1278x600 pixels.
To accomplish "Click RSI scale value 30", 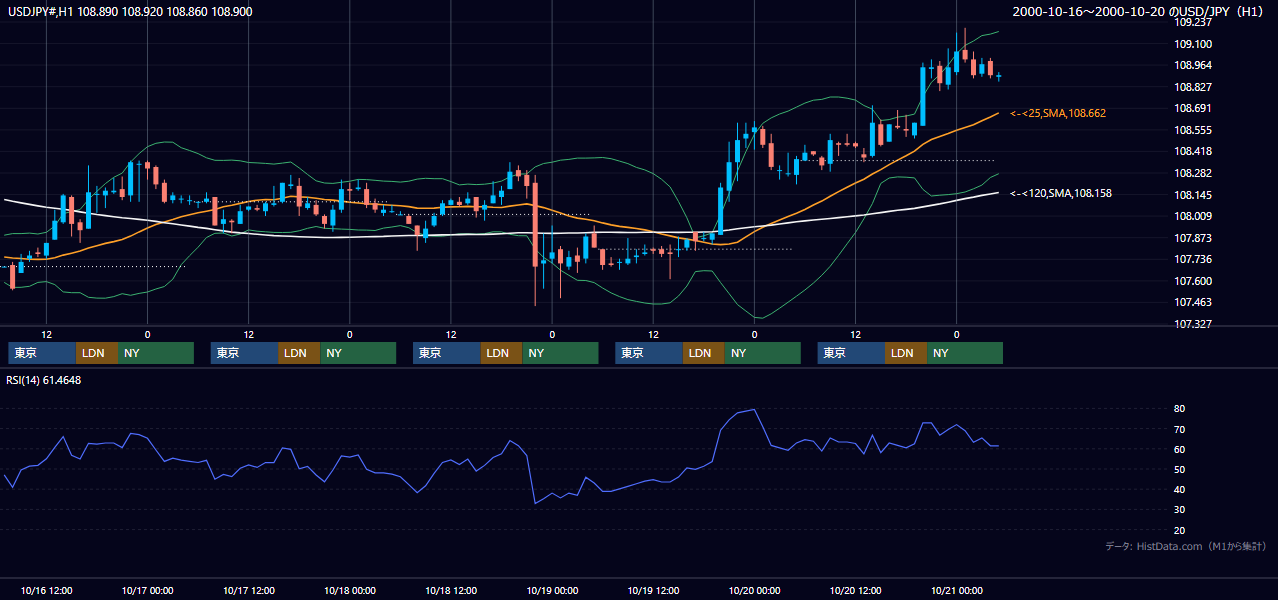I will tap(1180, 510).
